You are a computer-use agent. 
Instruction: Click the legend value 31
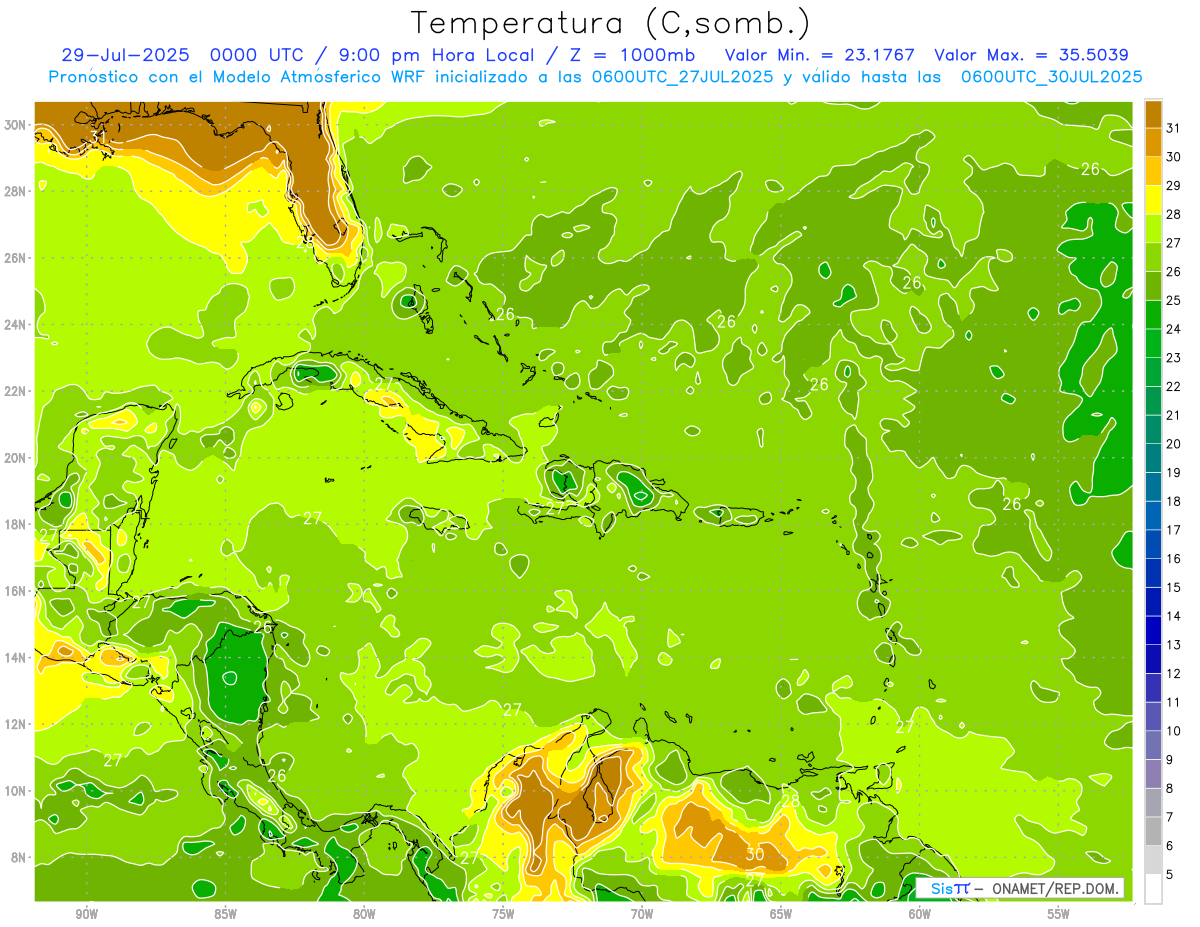[1174, 128]
